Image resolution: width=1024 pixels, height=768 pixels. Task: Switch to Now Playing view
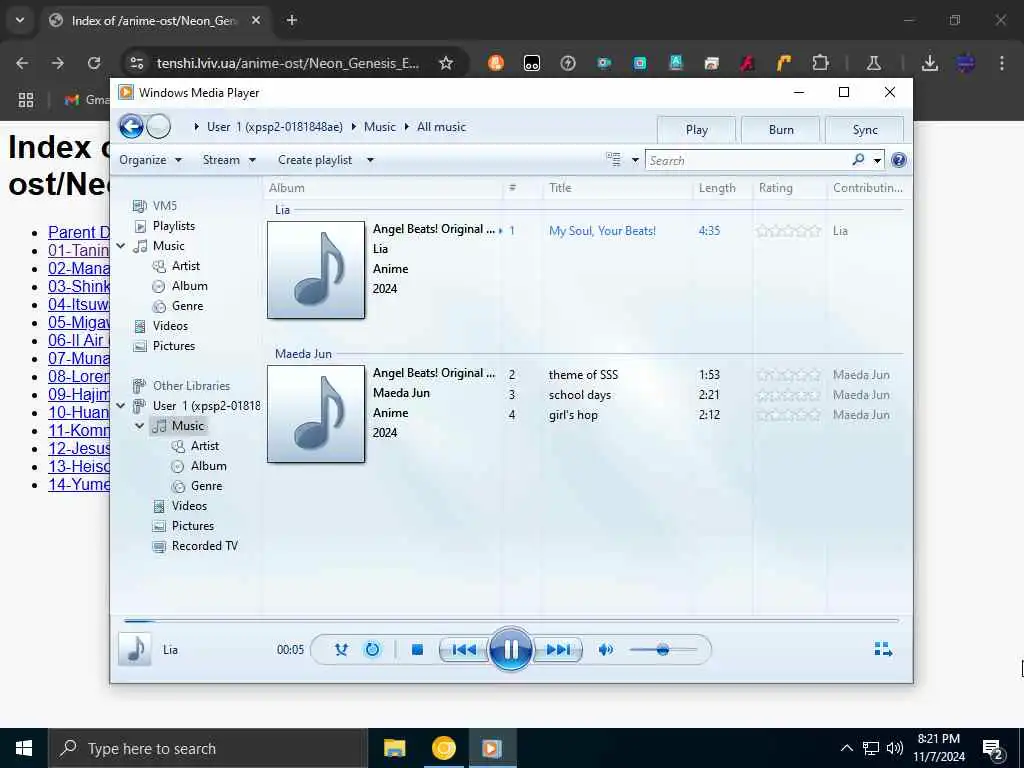click(x=883, y=649)
